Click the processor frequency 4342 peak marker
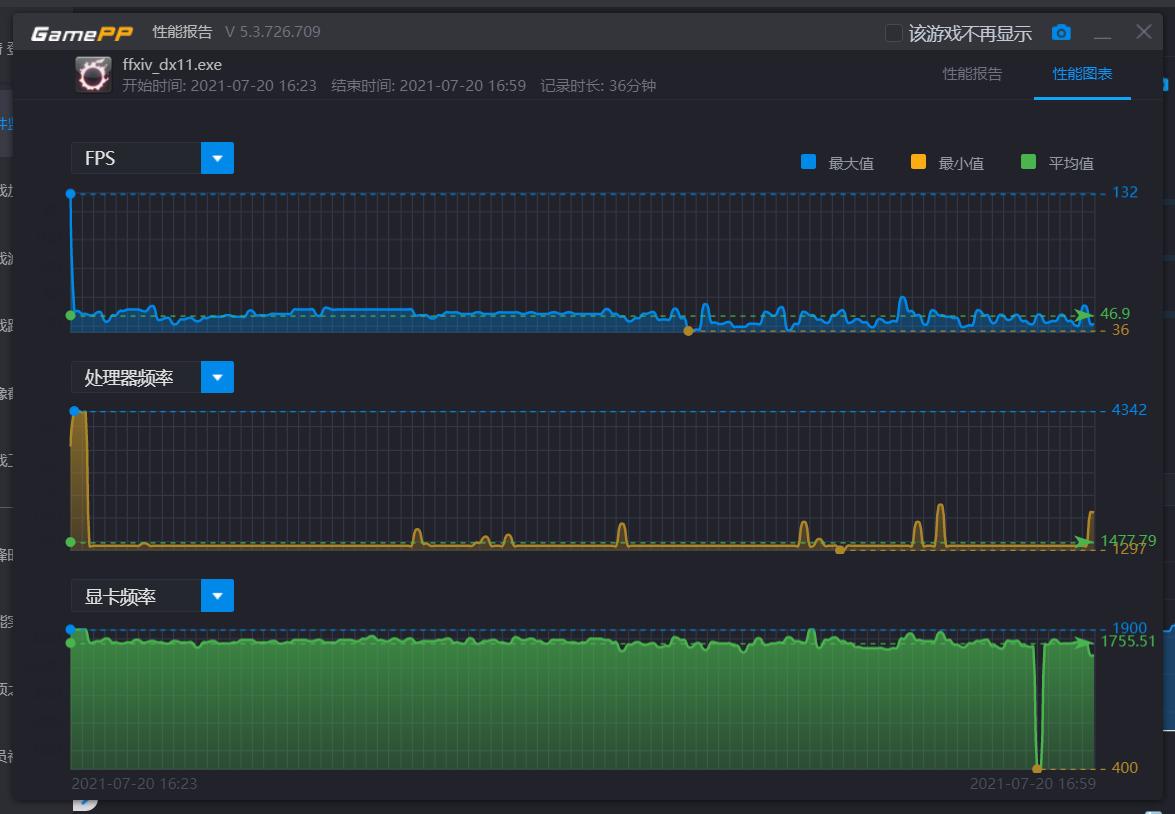The image size is (1175, 814). [x=74, y=411]
